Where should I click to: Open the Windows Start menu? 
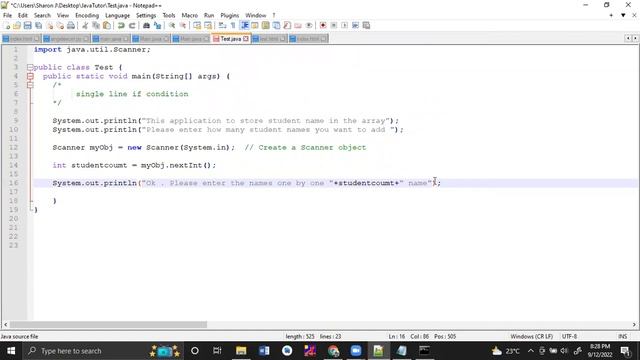(x=11, y=351)
